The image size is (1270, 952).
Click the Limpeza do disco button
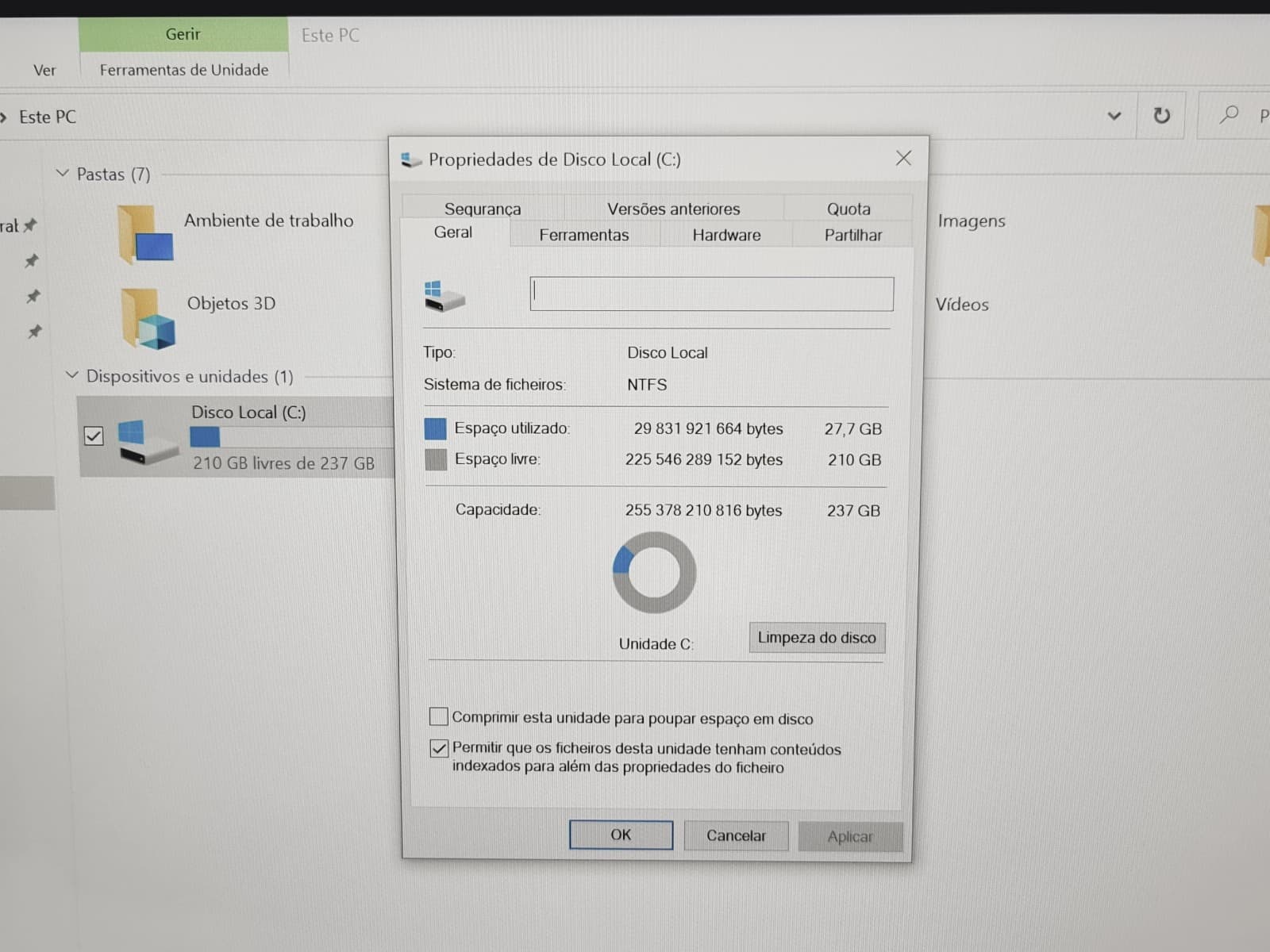817,637
